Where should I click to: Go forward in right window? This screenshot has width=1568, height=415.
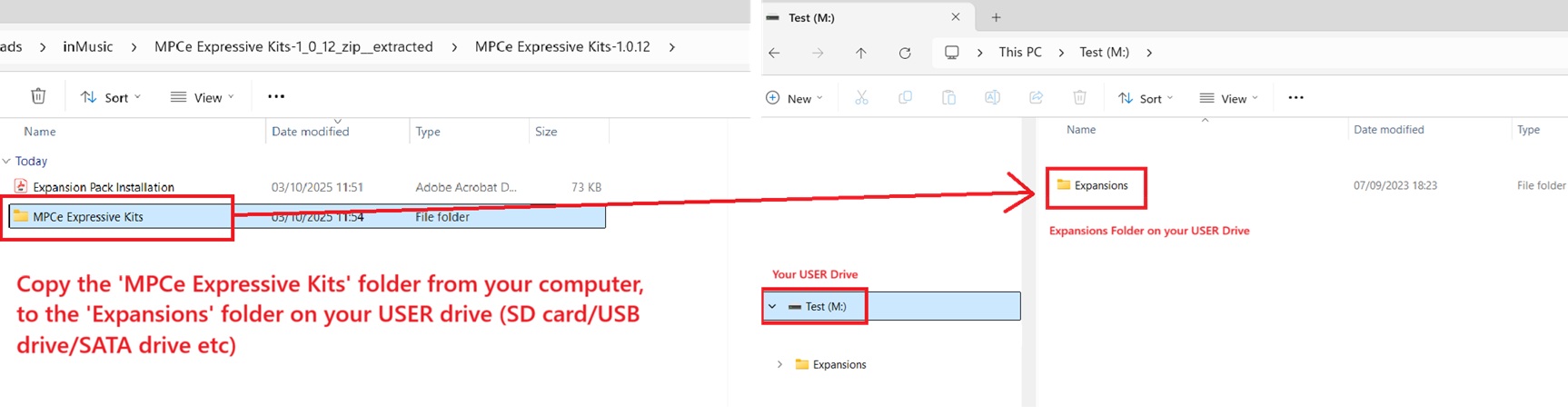pyautogui.click(x=818, y=53)
